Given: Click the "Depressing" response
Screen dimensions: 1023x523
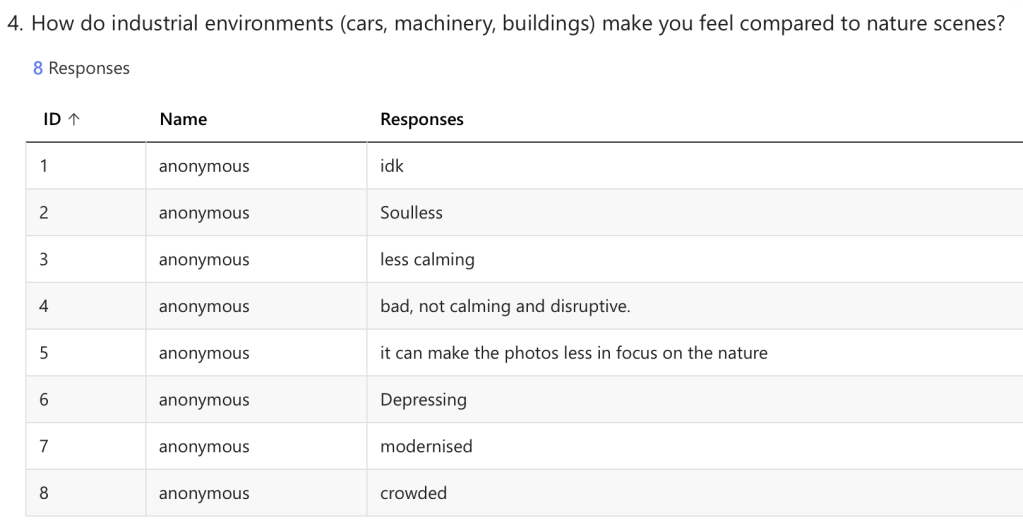Looking at the screenshot, I should 423,400.
